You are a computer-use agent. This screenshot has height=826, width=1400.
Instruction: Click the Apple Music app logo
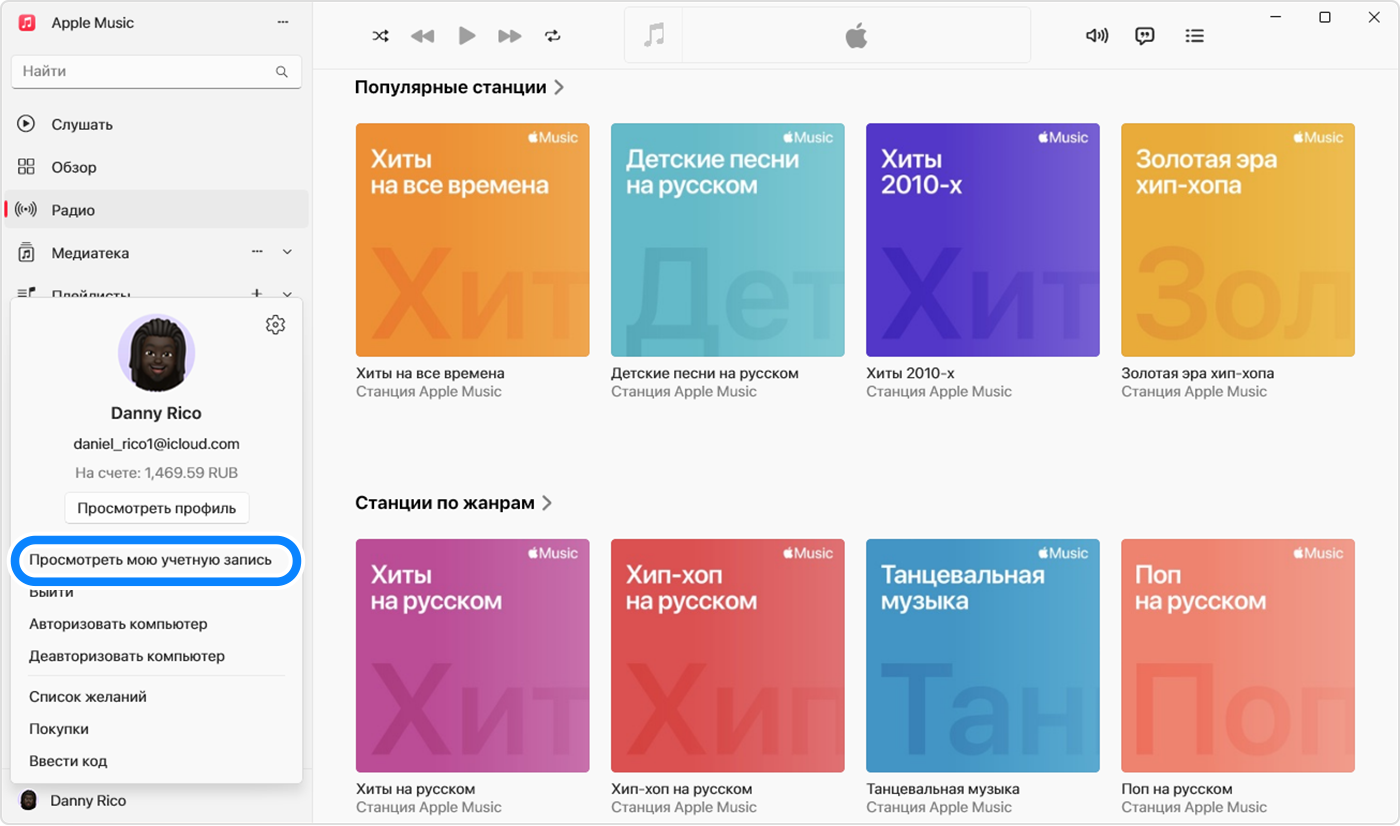[x=28, y=22]
